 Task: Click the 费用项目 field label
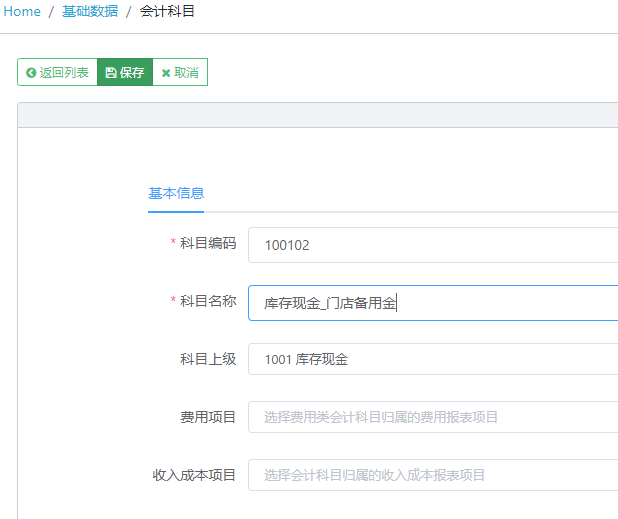click(x=208, y=417)
